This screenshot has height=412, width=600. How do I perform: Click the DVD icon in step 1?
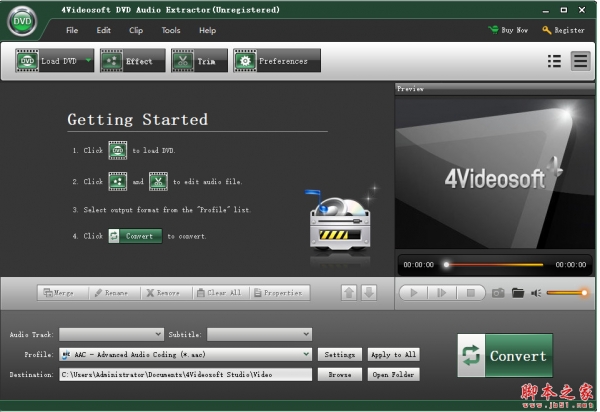click(117, 150)
